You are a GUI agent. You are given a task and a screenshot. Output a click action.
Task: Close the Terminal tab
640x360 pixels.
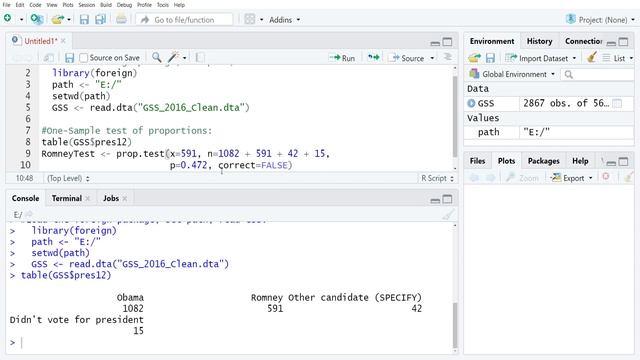coord(87,198)
